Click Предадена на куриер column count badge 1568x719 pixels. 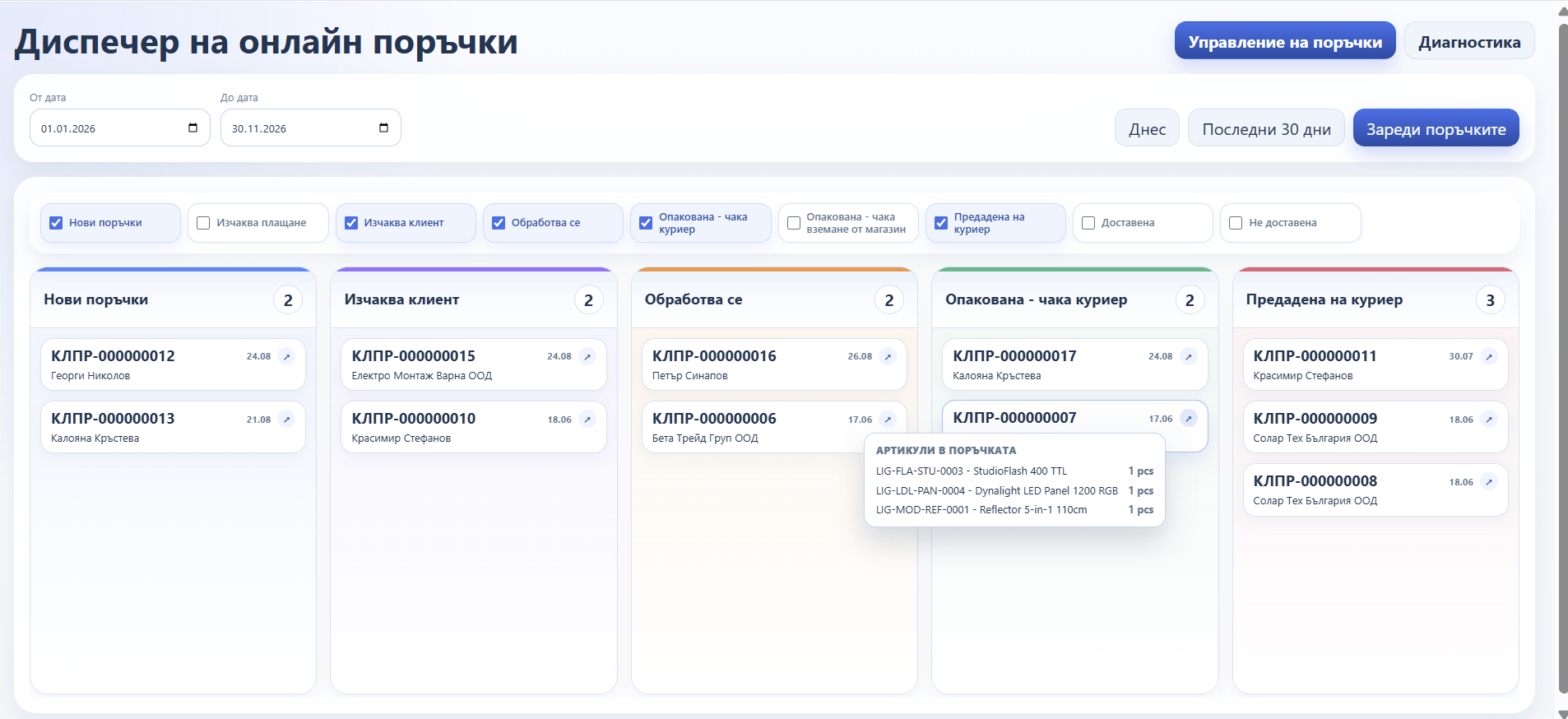[x=1490, y=300]
